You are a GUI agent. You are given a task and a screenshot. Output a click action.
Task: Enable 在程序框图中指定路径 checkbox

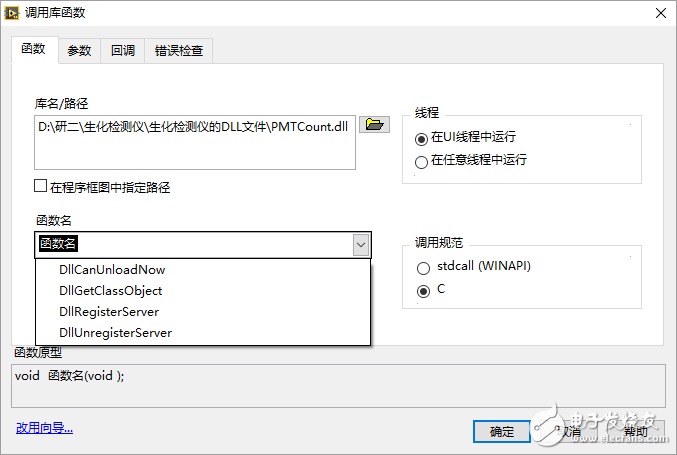tap(41, 186)
